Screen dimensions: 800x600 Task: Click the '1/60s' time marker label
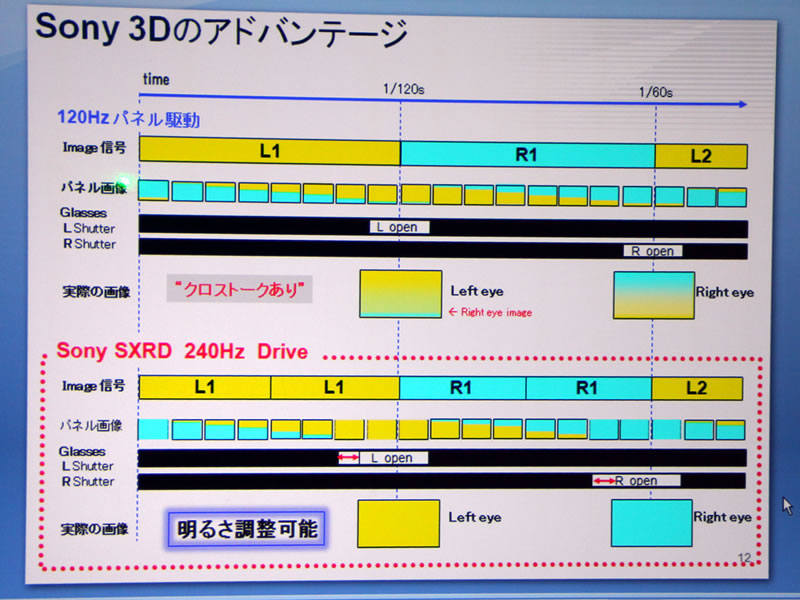point(656,92)
